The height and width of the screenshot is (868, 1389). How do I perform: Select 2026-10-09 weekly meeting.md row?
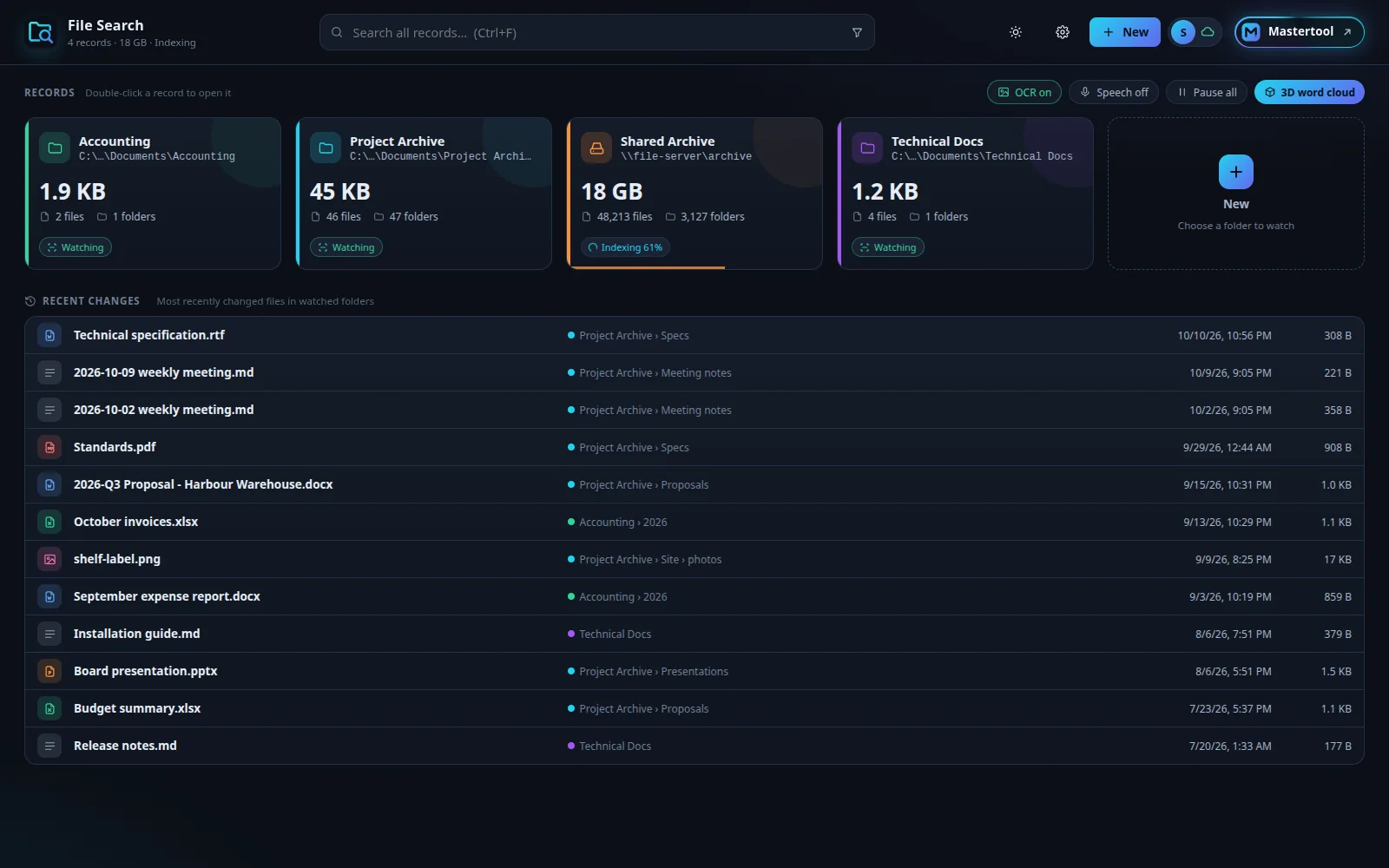click(694, 372)
